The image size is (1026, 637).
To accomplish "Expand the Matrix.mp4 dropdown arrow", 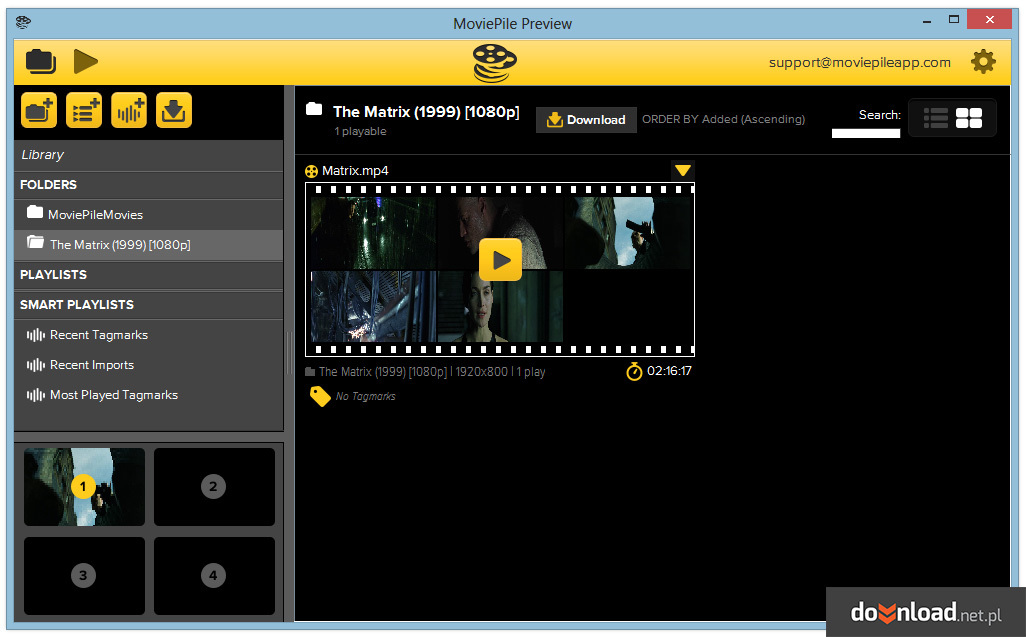I will pyautogui.click(x=683, y=171).
